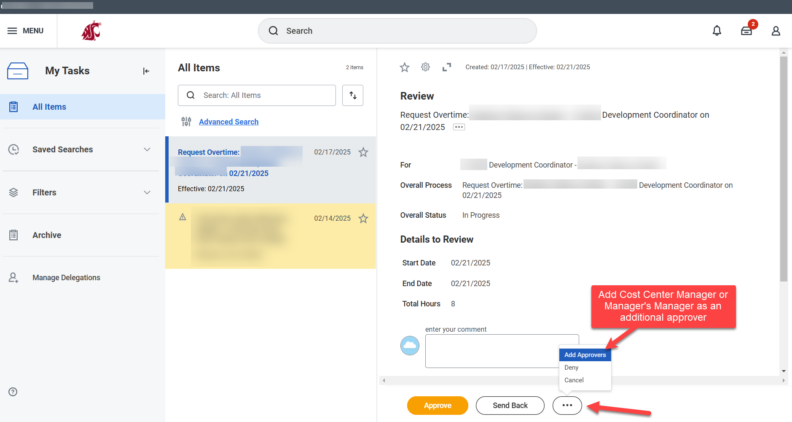Viewport: 792px width, 422px height.
Task: Choose Deny in the popup menu
Action: pos(571,367)
